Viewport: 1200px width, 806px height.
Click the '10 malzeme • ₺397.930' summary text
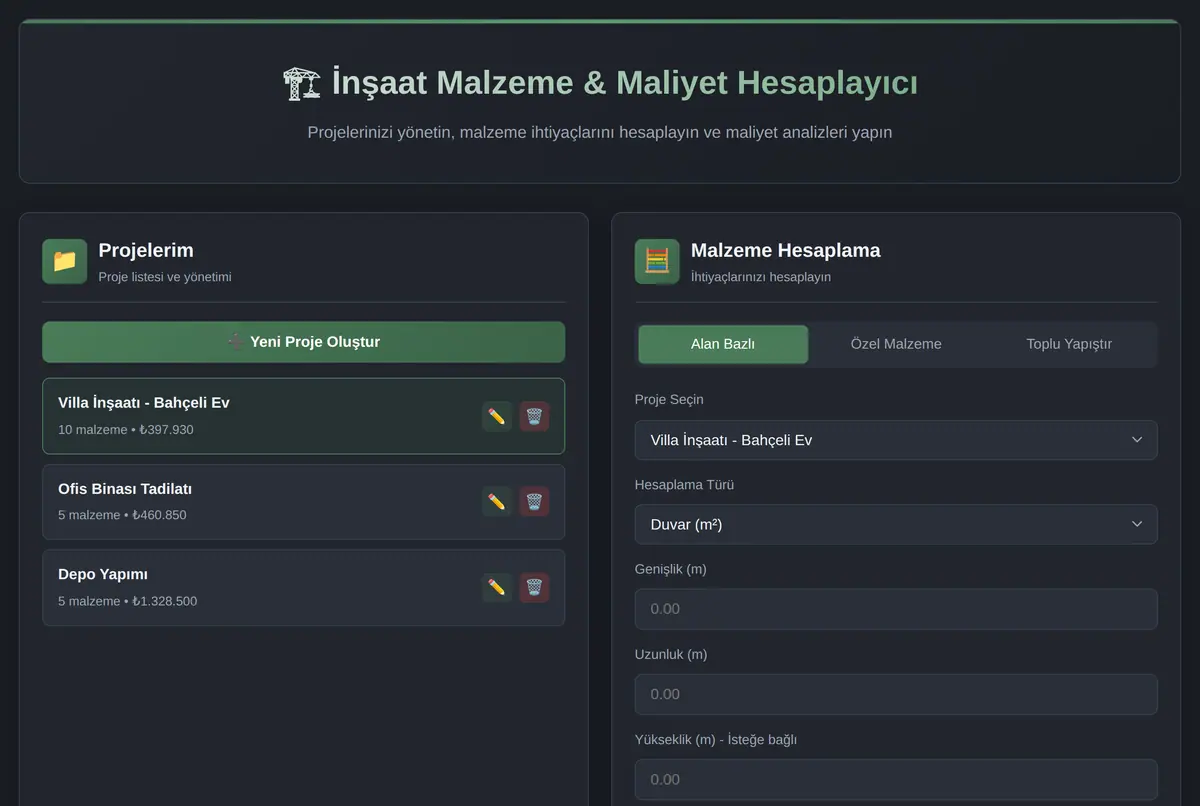[x=126, y=430]
